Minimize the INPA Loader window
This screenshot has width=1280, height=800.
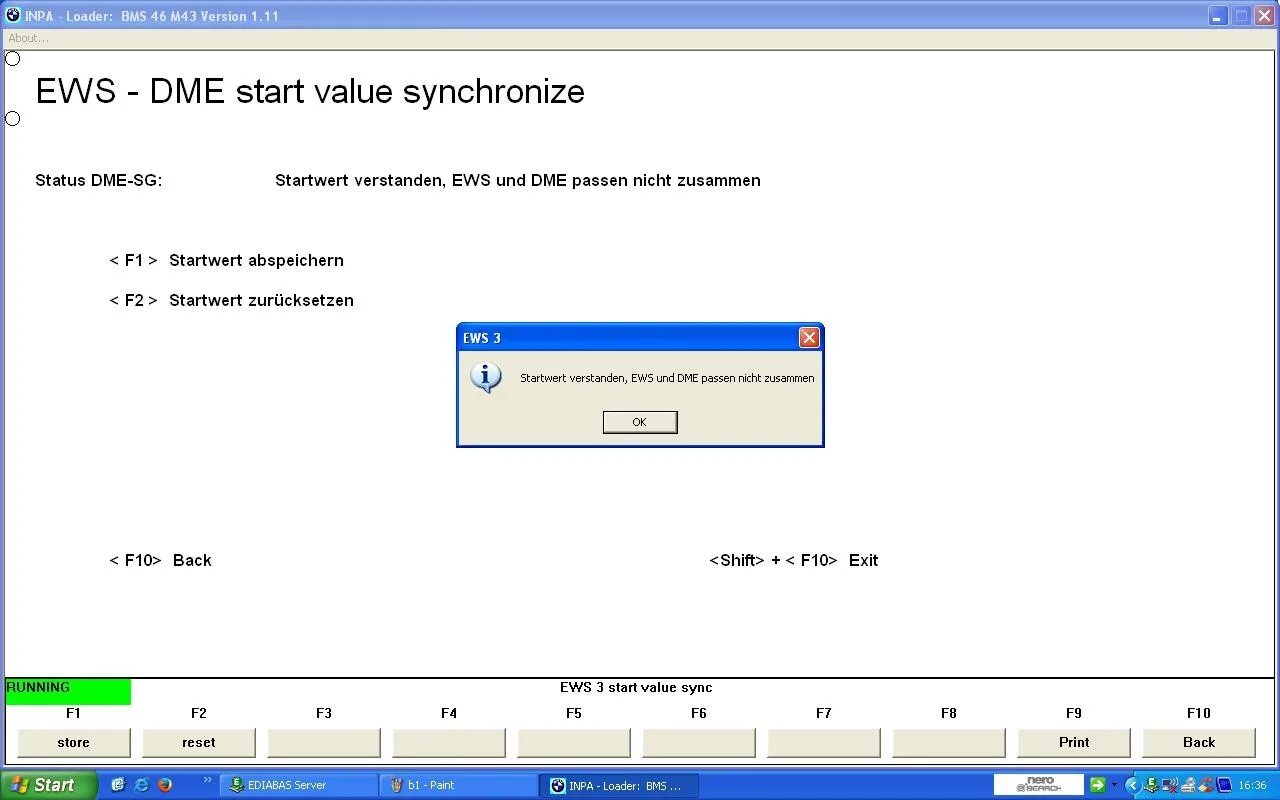[1218, 16]
